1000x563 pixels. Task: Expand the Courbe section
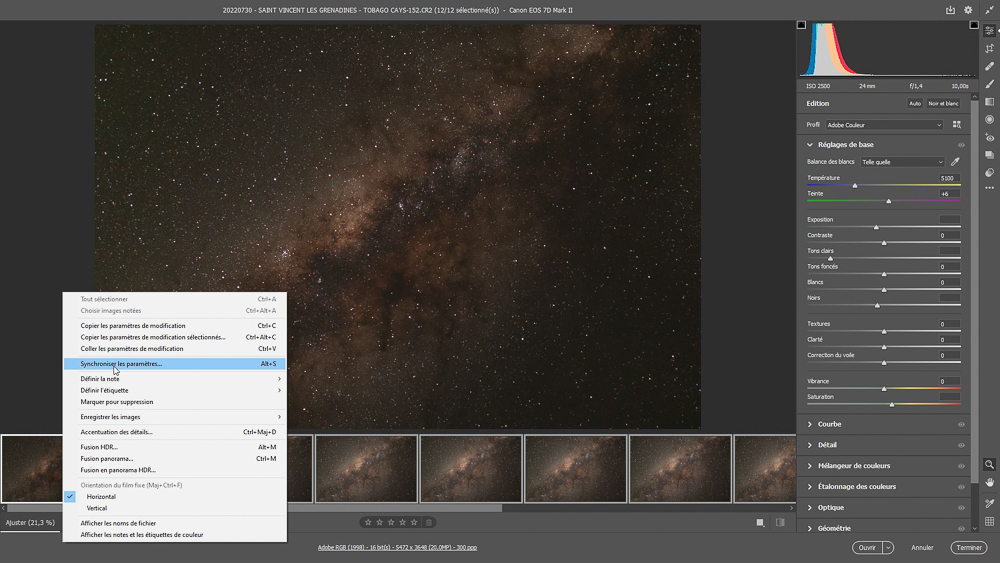click(x=810, y=424)
